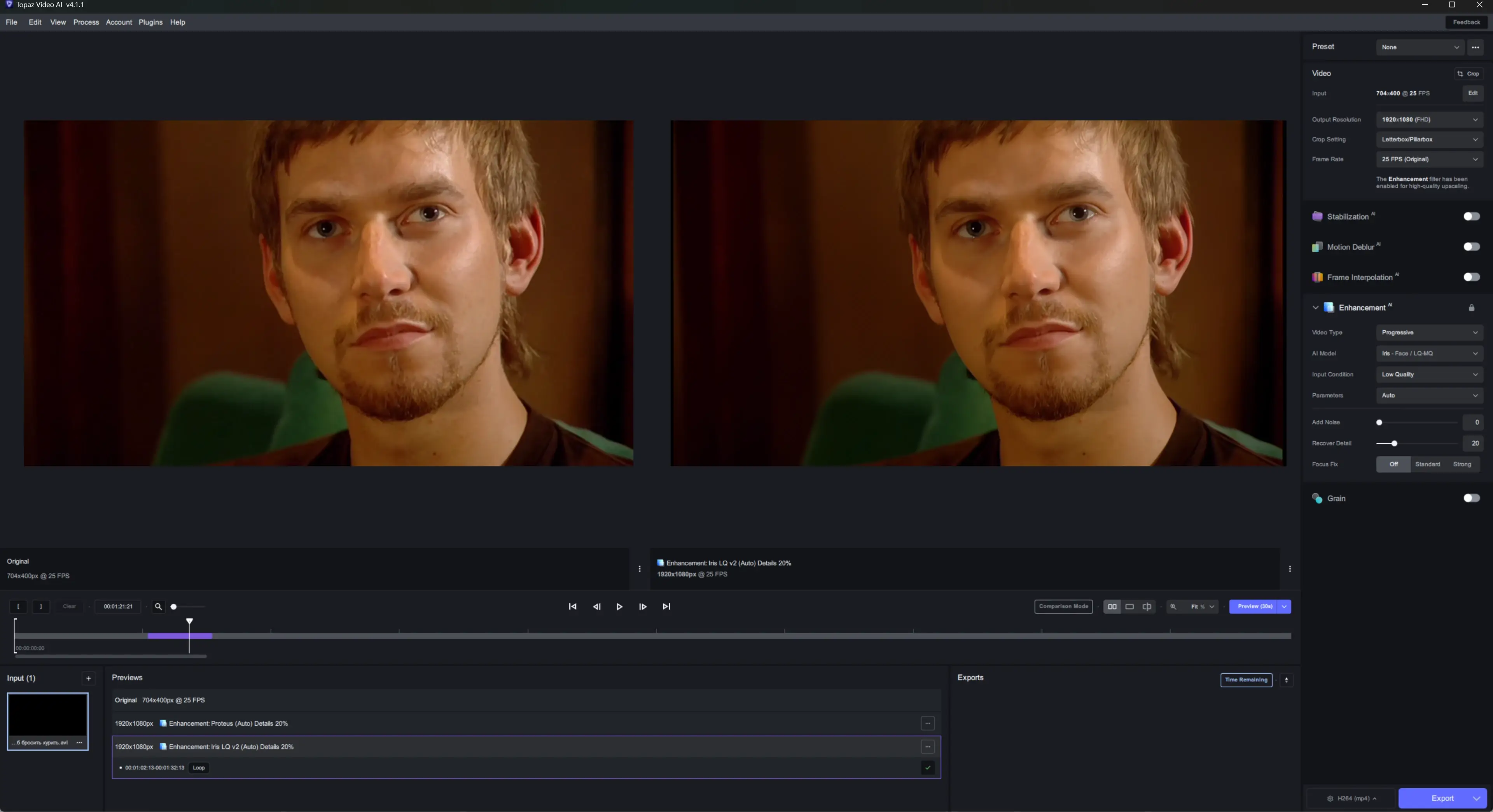Switch to split-view comparison icon
The width and height of the screenshot is (1493, 812).
[x=1147, y=607]
